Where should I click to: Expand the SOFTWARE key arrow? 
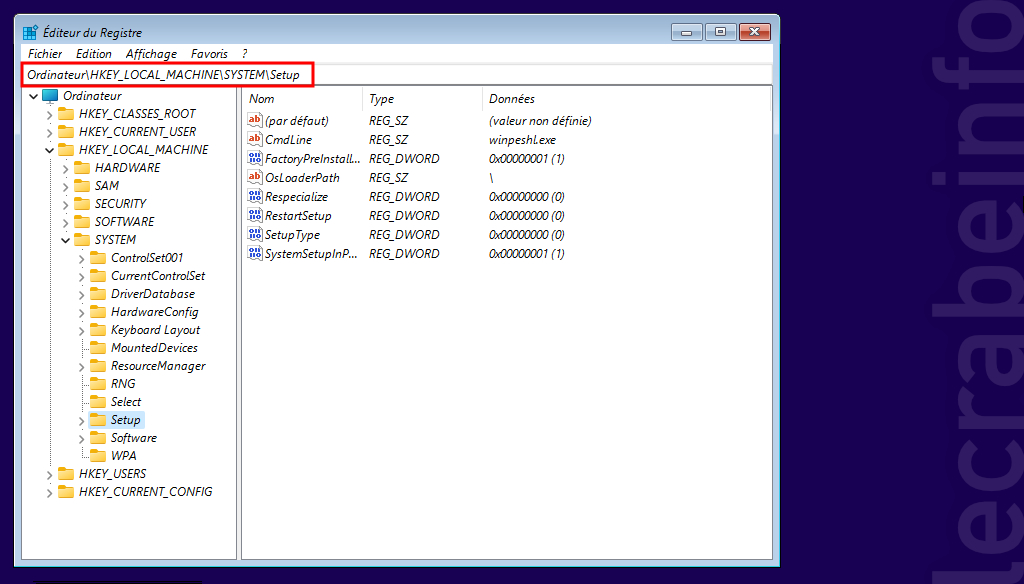click(65, 222)
